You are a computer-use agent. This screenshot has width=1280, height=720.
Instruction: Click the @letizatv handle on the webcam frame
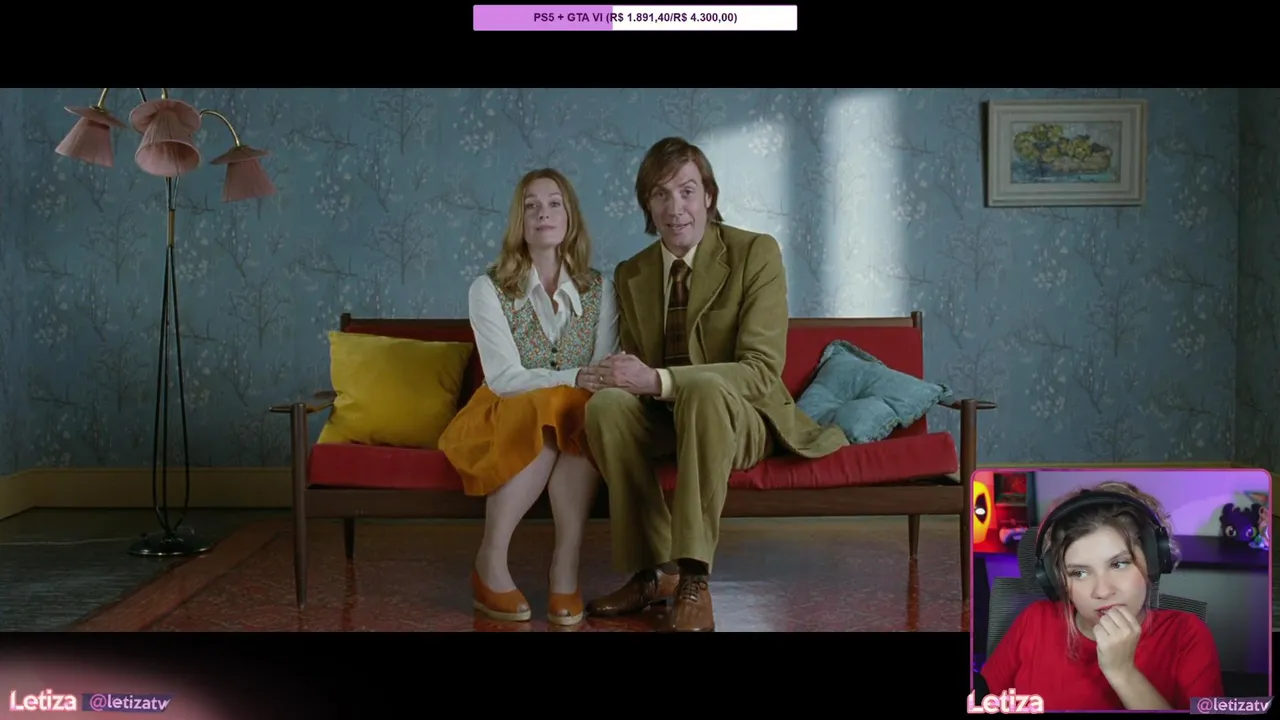(x=1232, y=705)
